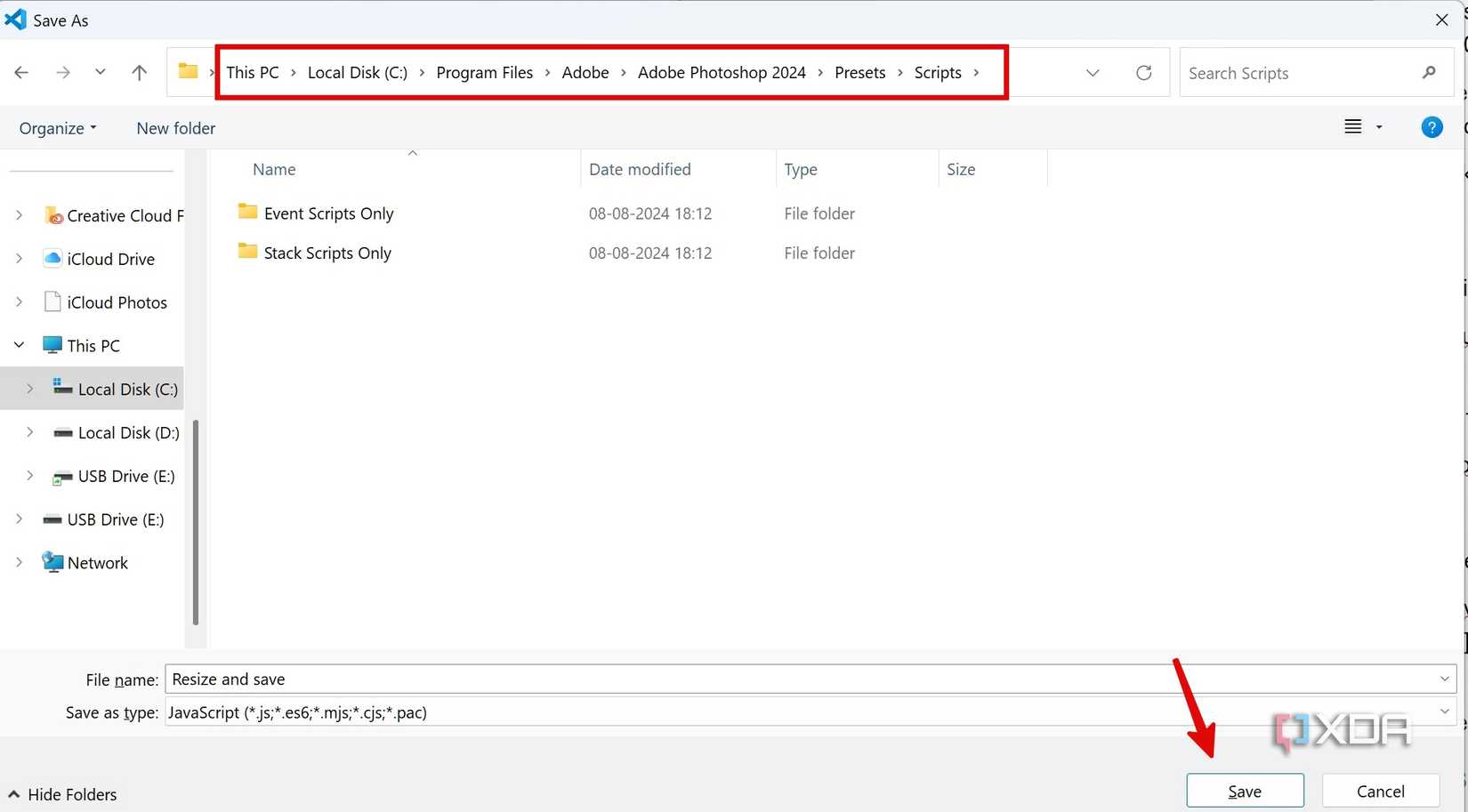Click the search magnifier in Search Scripts
This screenshot has width=1468, height=812.
[x=1428, y=72]
